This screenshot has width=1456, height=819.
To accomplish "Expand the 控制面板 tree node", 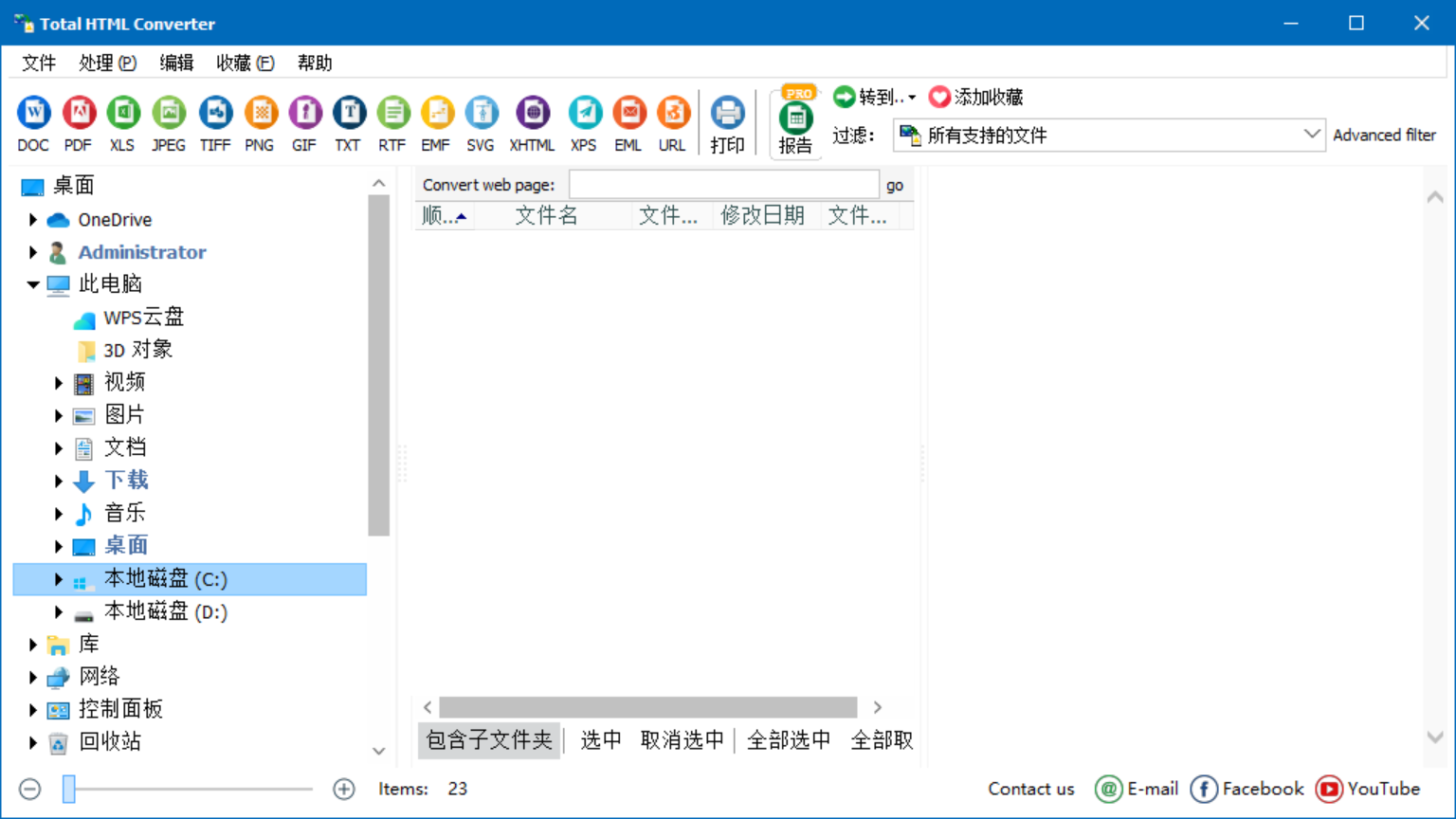I will tap(33, 710).
